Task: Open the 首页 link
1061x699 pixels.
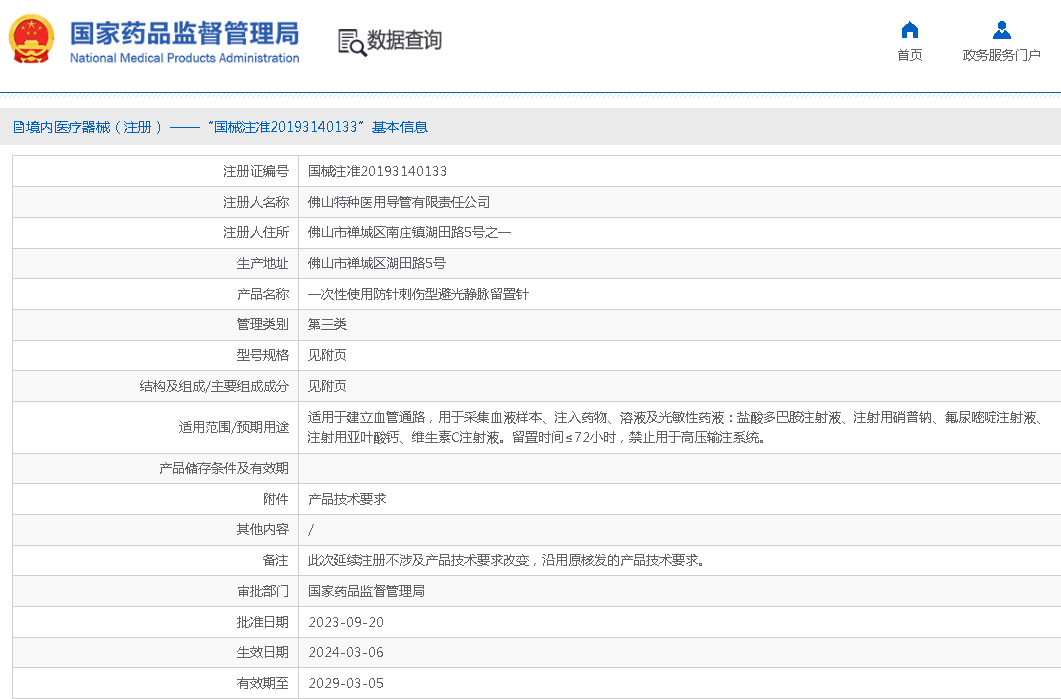Action: (x=910, y=55)
